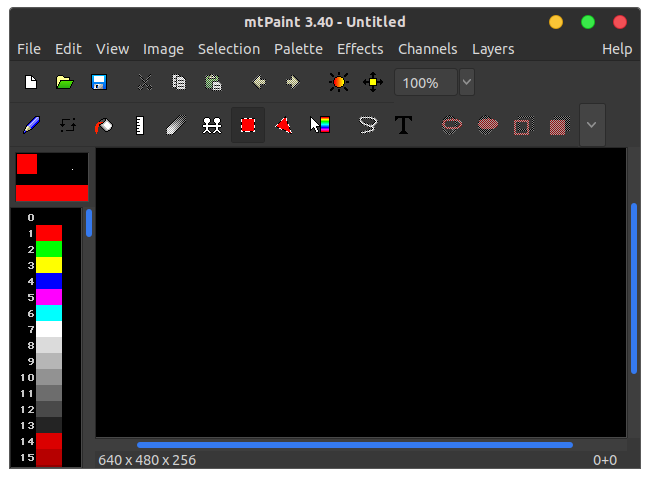
Task: Select the Smudge tool
Action: pyautogui.click(x=176, y=125)
